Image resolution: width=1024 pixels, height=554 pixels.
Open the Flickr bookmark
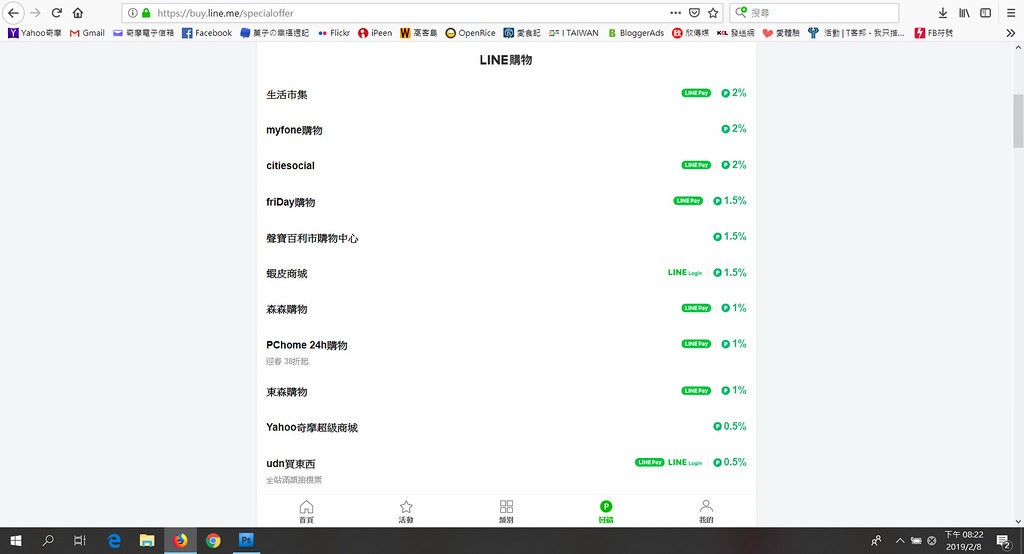(x=334, y=33)
